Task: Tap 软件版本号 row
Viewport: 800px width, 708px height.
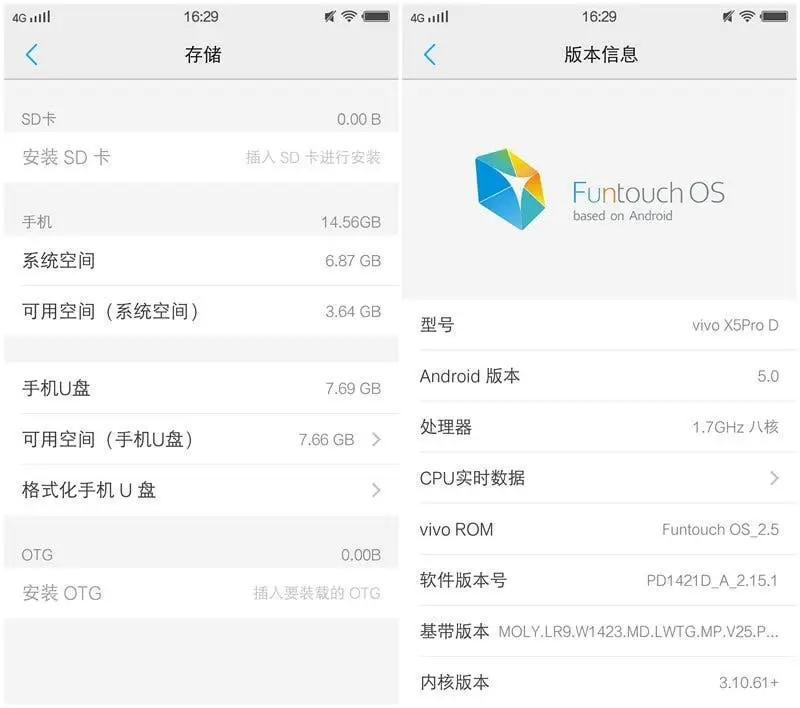Action: (x=599, y=580)
